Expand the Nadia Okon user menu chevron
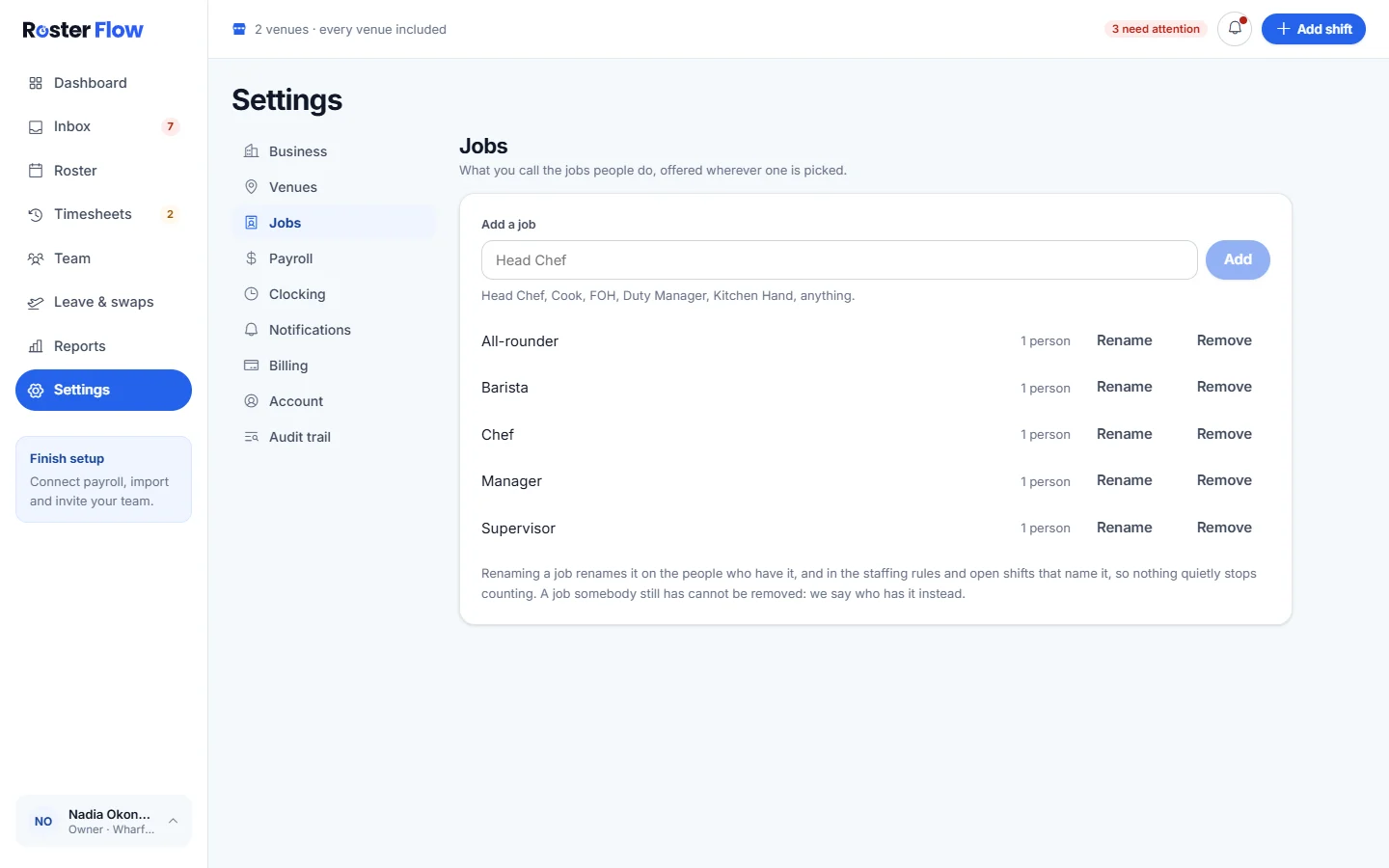Image resolution: width=1389 pixels, height=868 pixels. tap(173, 822)
